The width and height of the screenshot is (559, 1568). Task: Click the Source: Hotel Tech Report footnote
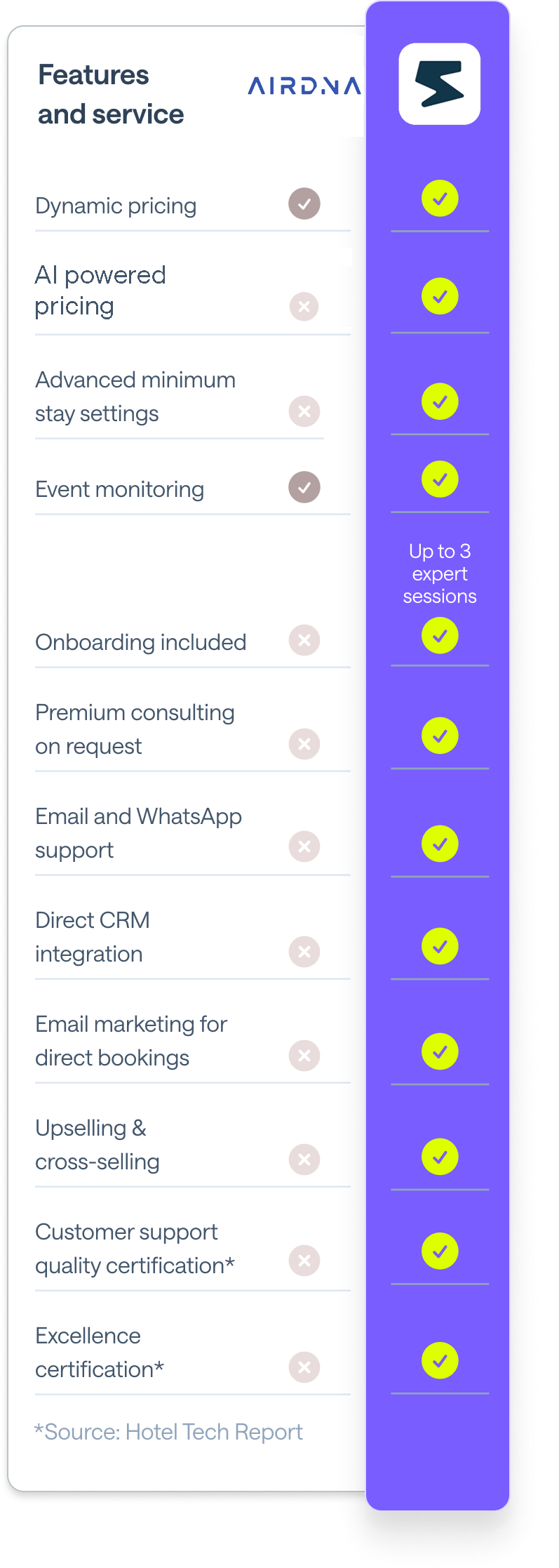click(x=169, y=1432)
